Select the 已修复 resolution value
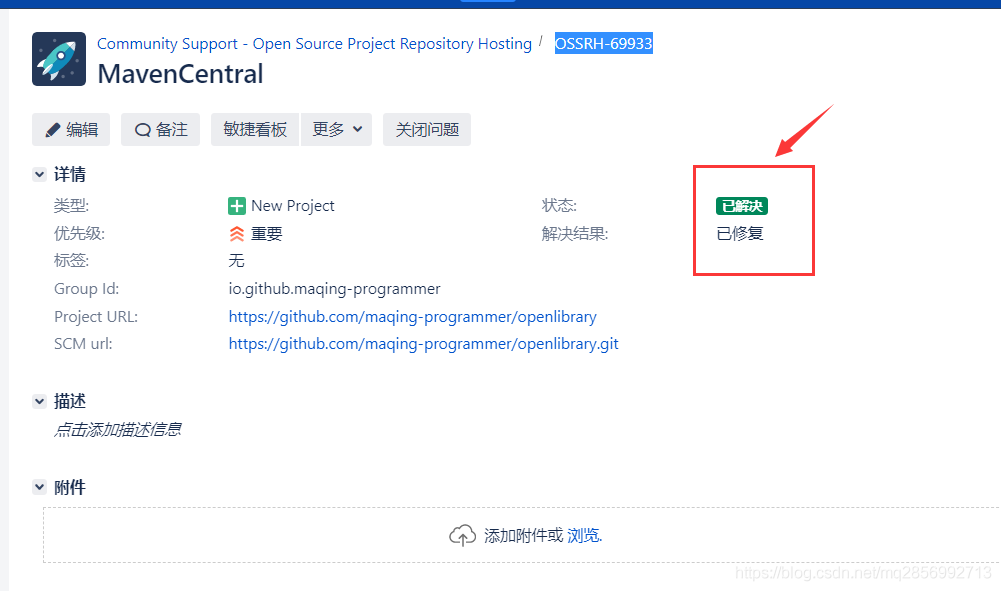This screenshot has height=591, width=1001. pos(740,234)
